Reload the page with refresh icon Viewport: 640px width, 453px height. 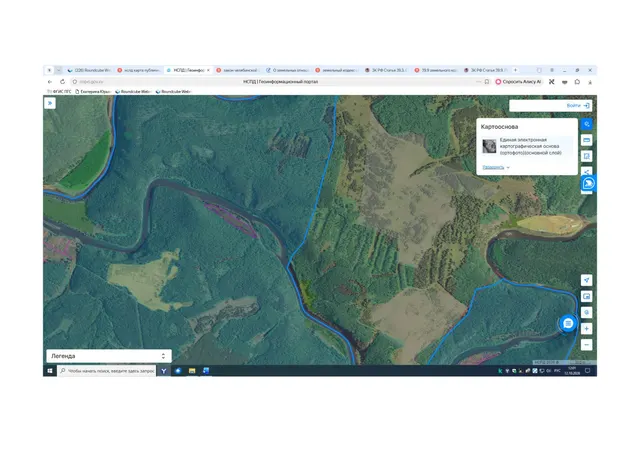(62, 82)
